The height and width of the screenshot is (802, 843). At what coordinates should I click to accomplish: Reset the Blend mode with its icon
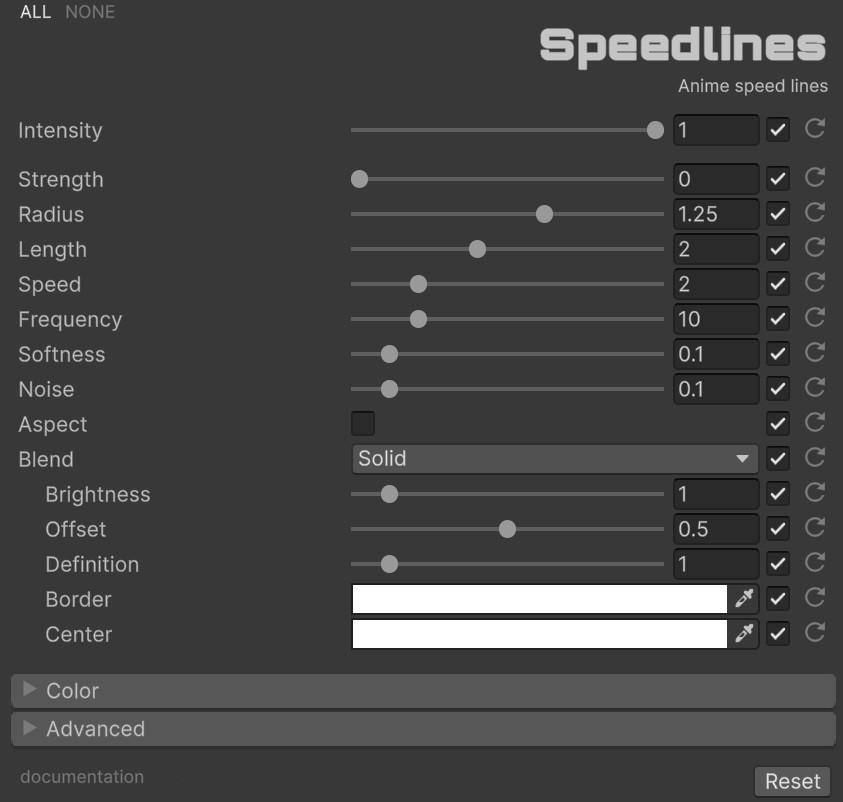click(815, 458)
